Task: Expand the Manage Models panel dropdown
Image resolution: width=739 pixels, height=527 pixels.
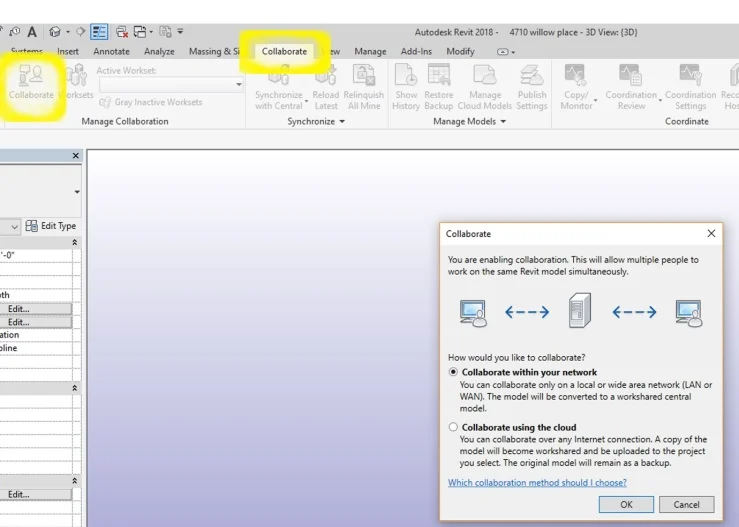Action: click(503, 122)
